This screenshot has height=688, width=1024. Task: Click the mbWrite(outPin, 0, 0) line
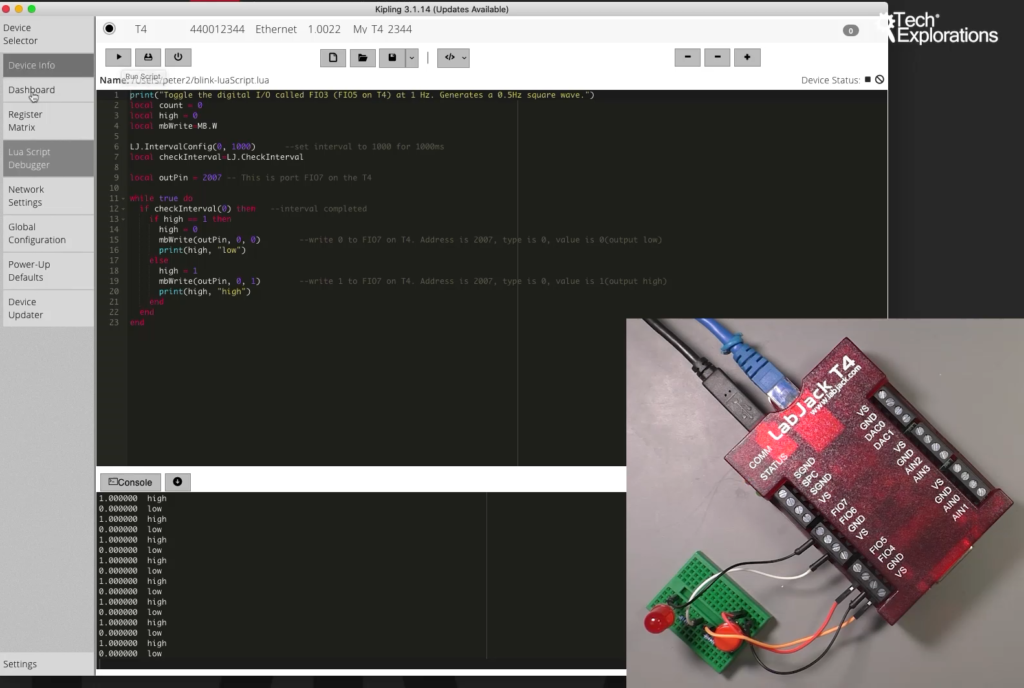[x=209, y=240]
